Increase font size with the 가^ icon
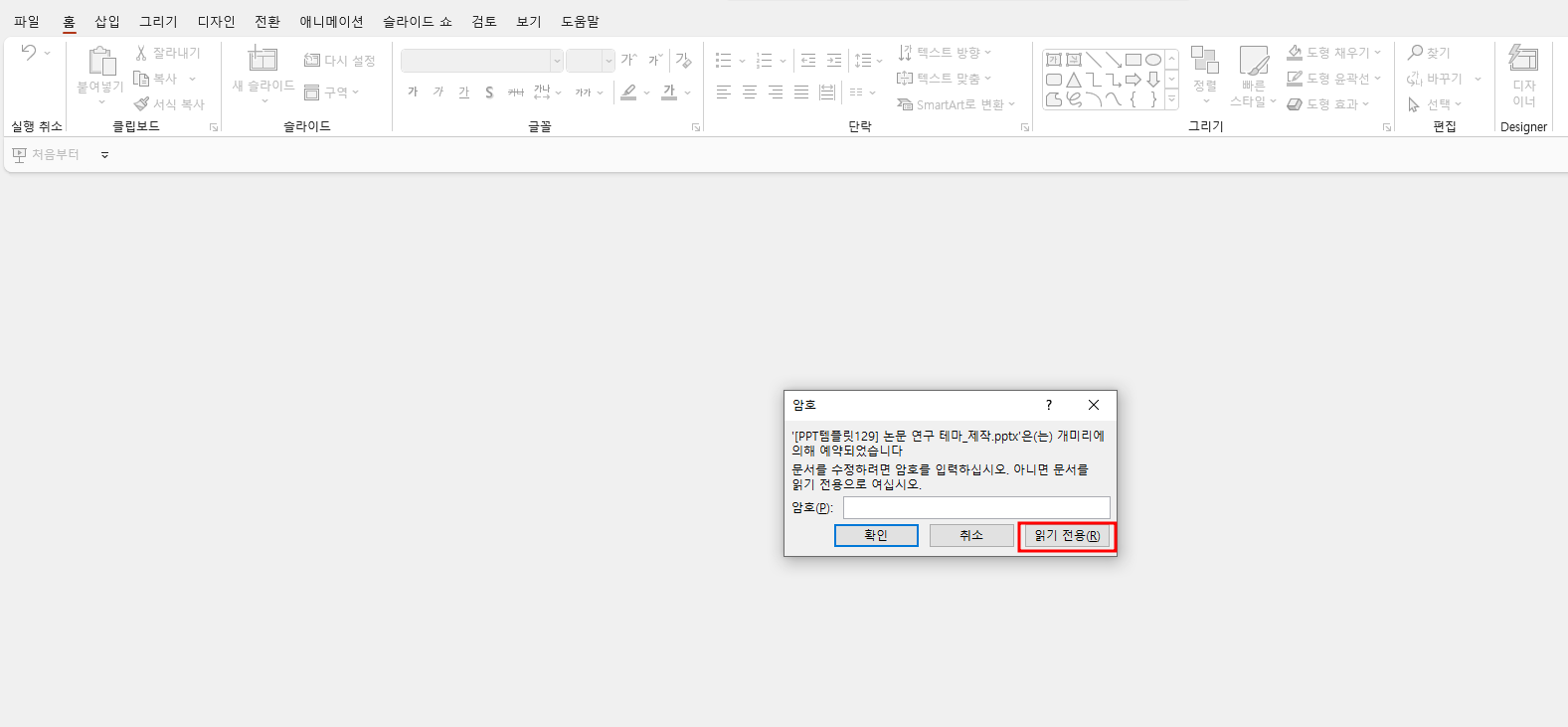 click(x=628, y=61)
